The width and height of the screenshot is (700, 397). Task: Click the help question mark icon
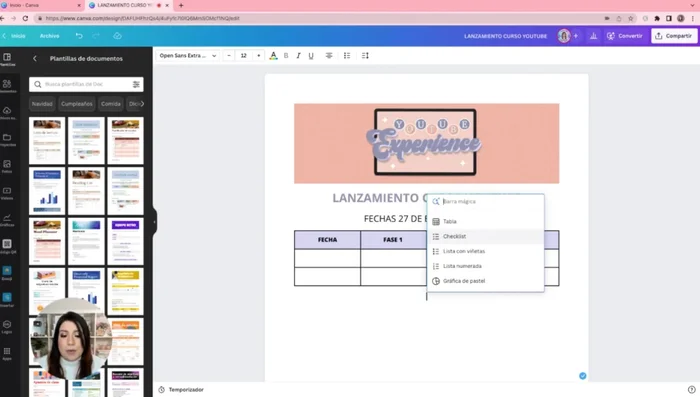[x=692, y=389]
